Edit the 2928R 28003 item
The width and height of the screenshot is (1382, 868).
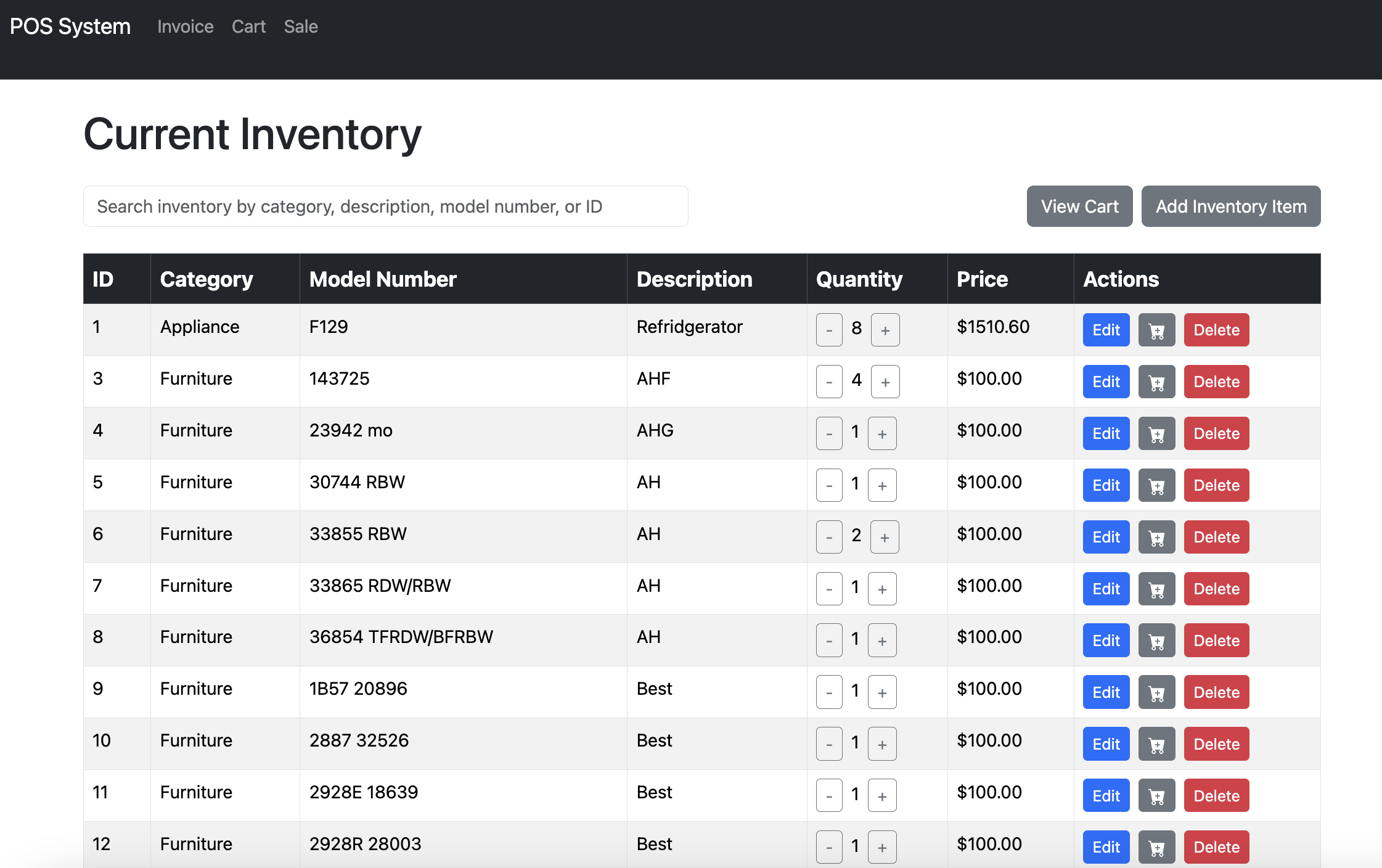pos(1106,847)
